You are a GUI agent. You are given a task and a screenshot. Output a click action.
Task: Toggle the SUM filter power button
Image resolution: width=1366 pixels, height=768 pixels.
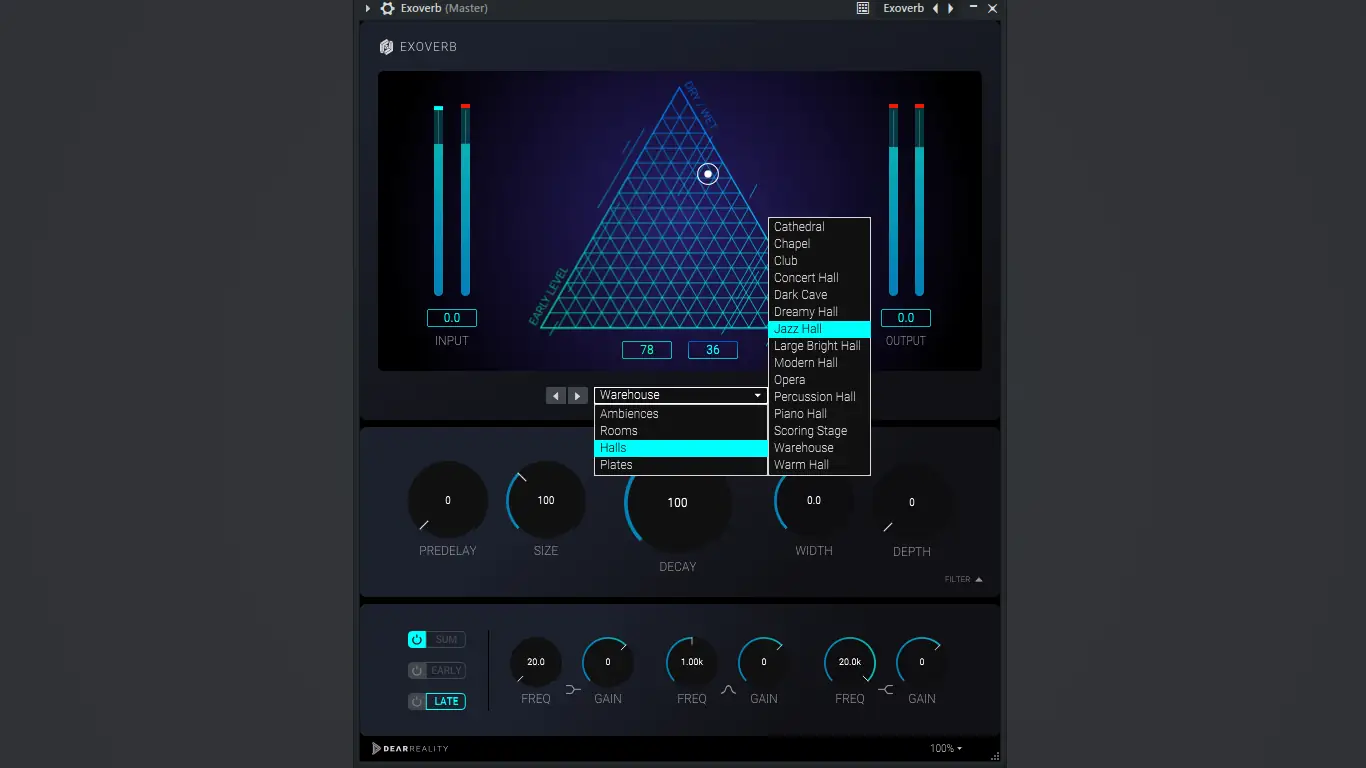[x=417, y=640]
